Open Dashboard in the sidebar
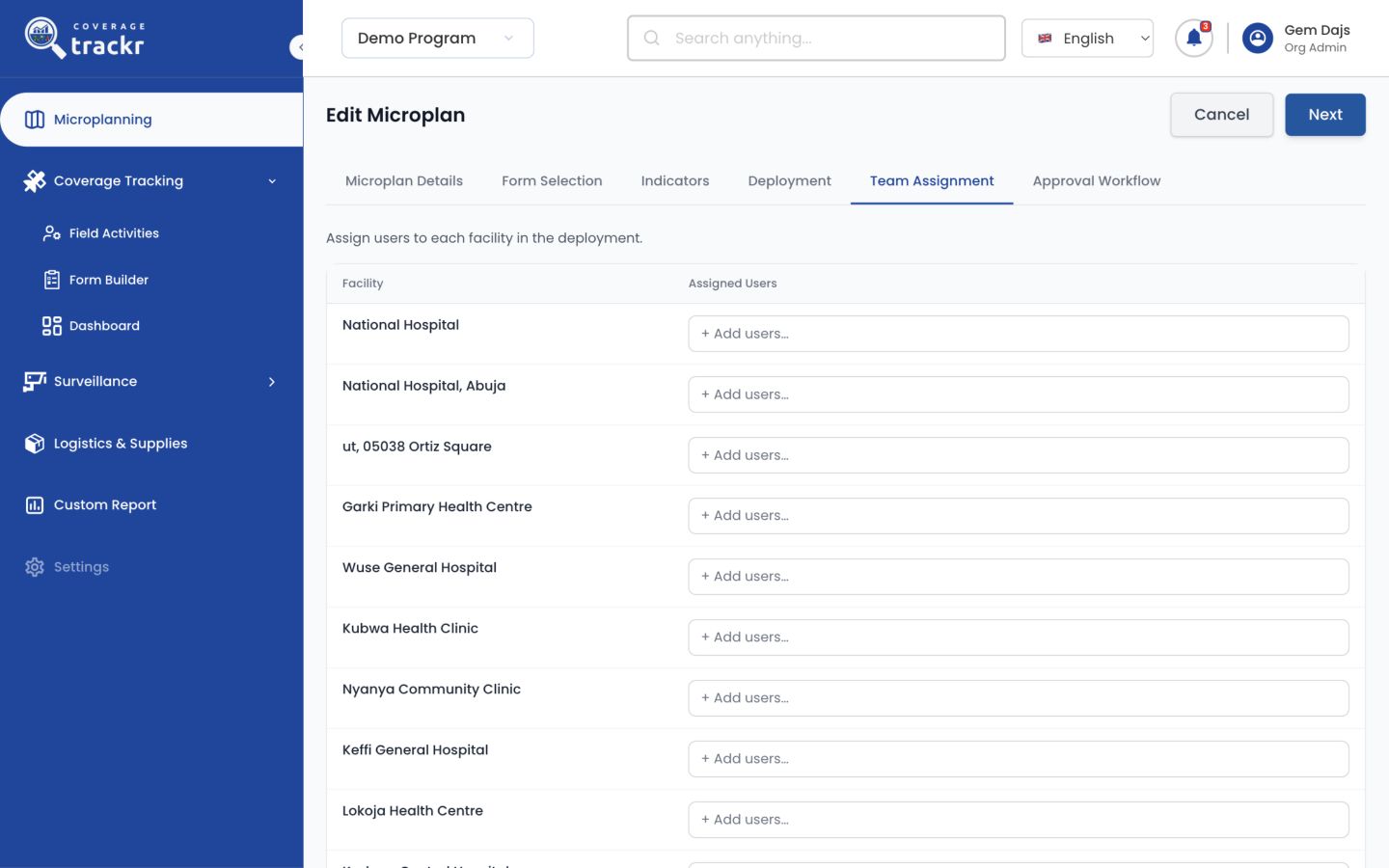The width and height of the screenshot is (1389, 868). click(104, 326)
